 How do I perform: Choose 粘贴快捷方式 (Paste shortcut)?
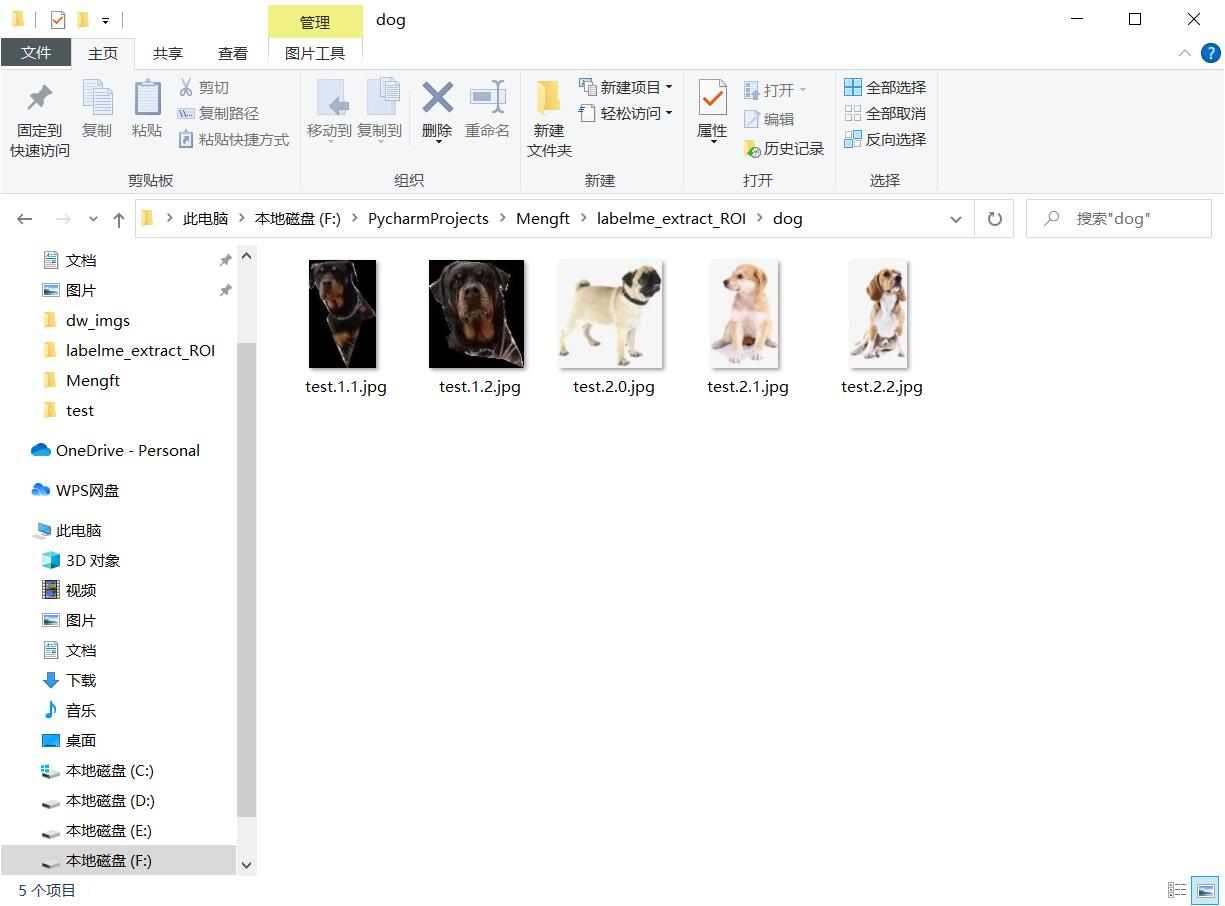click(233, 140)
